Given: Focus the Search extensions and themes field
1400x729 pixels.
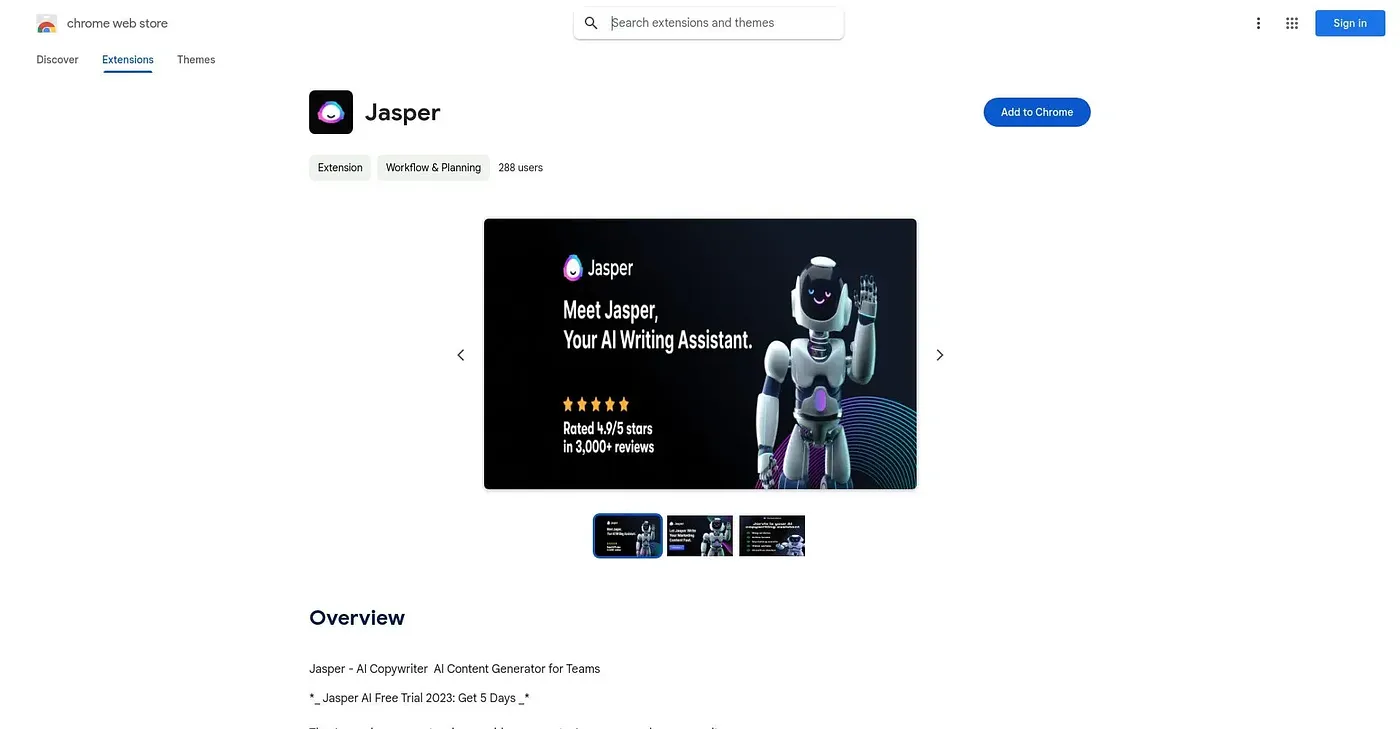Looking at the screenshot, I should tap(709, 23).
